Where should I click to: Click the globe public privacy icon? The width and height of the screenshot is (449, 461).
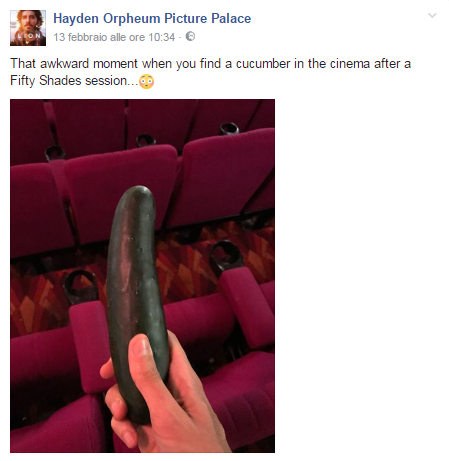(x=190, y=36)
